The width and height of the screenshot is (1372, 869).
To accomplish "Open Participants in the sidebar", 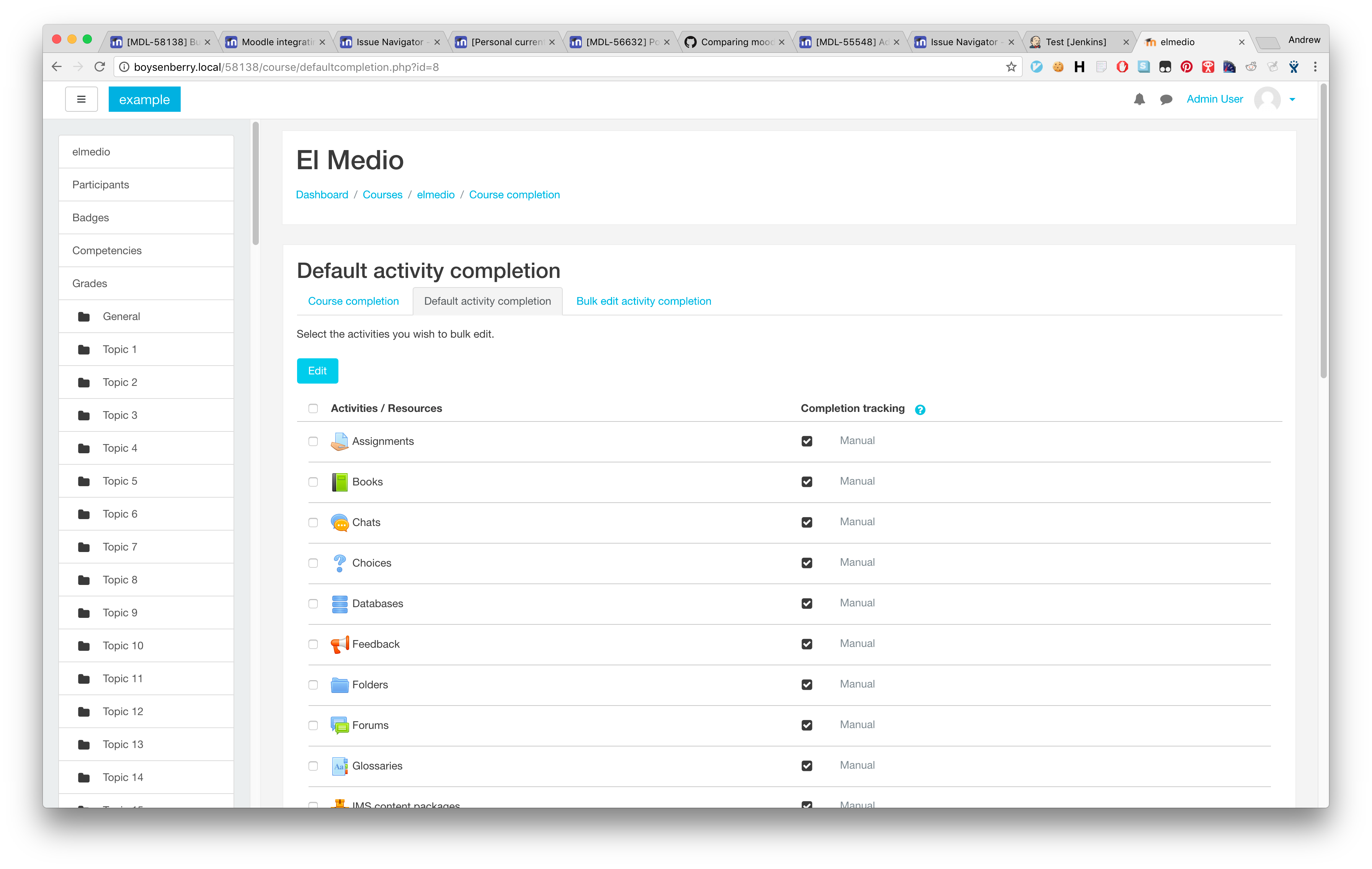I will [146, 184].
